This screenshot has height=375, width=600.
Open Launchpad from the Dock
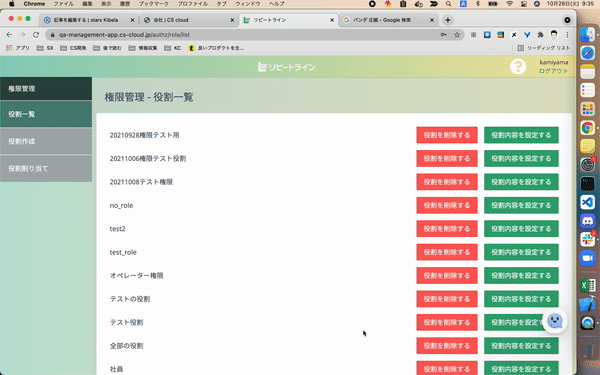tap(587, 109)
